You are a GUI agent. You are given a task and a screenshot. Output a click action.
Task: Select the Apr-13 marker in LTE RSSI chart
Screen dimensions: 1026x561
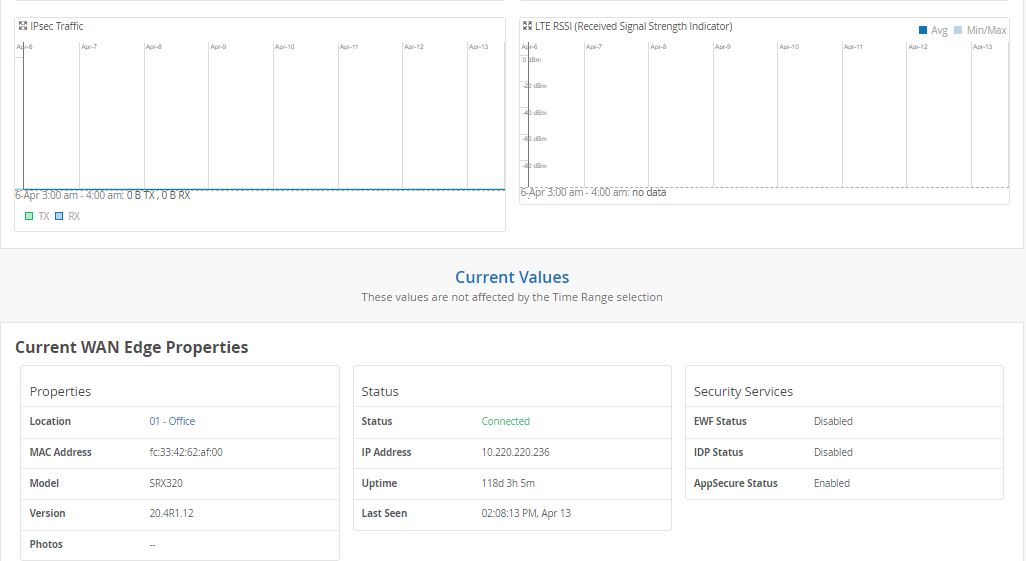pos(982,47)
